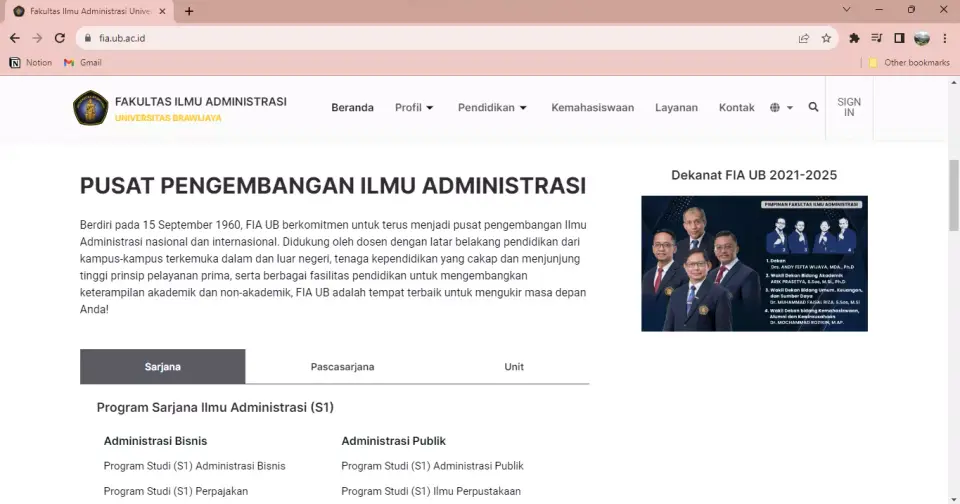
Task: Open Program Studi (S1) Ilmu Perpustakaan
Action: [x=431, y=491]
